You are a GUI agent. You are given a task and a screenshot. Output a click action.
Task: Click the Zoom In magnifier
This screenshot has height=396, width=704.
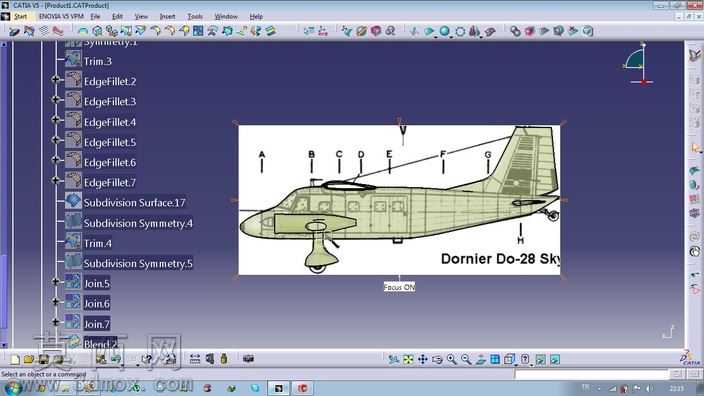(x=451, y=360)
